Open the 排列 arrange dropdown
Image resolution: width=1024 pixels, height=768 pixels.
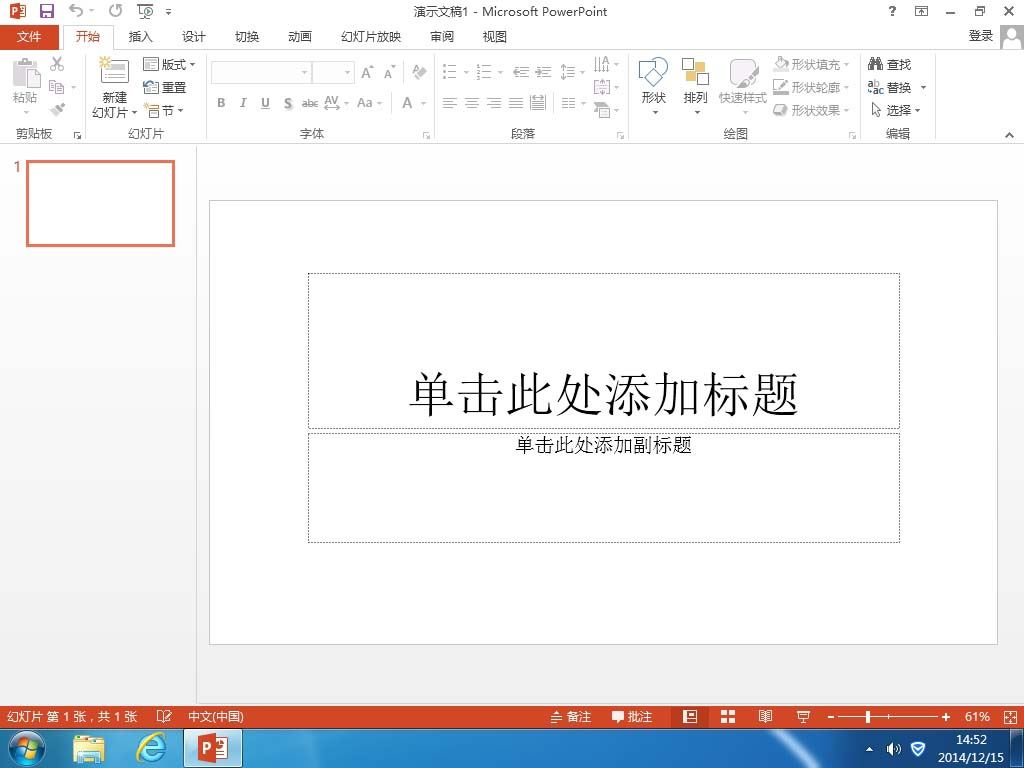pyautogui.click(x=696, y=88)
